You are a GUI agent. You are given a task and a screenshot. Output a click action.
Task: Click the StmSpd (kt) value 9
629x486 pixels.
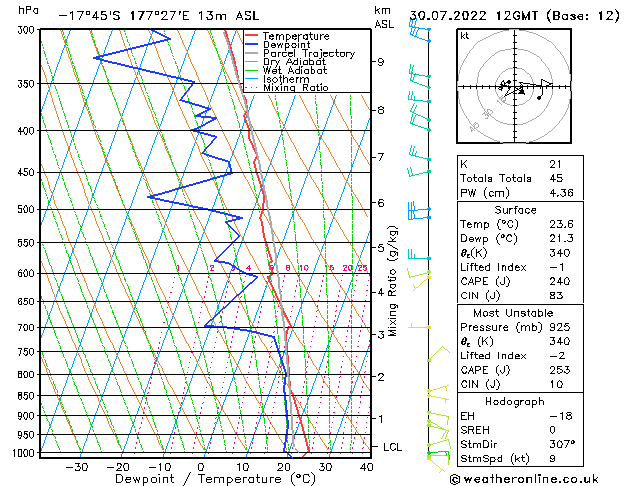(x=552, y=458)
